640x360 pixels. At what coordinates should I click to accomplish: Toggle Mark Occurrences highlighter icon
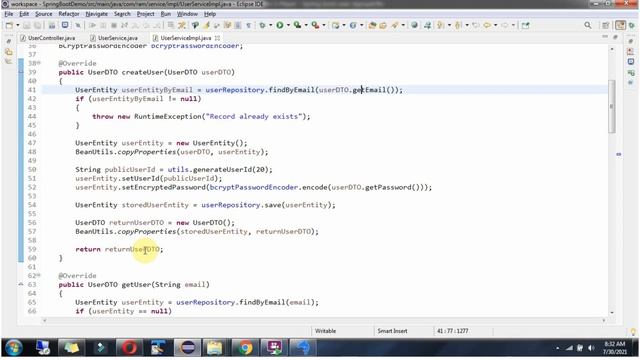pos(207,25)
